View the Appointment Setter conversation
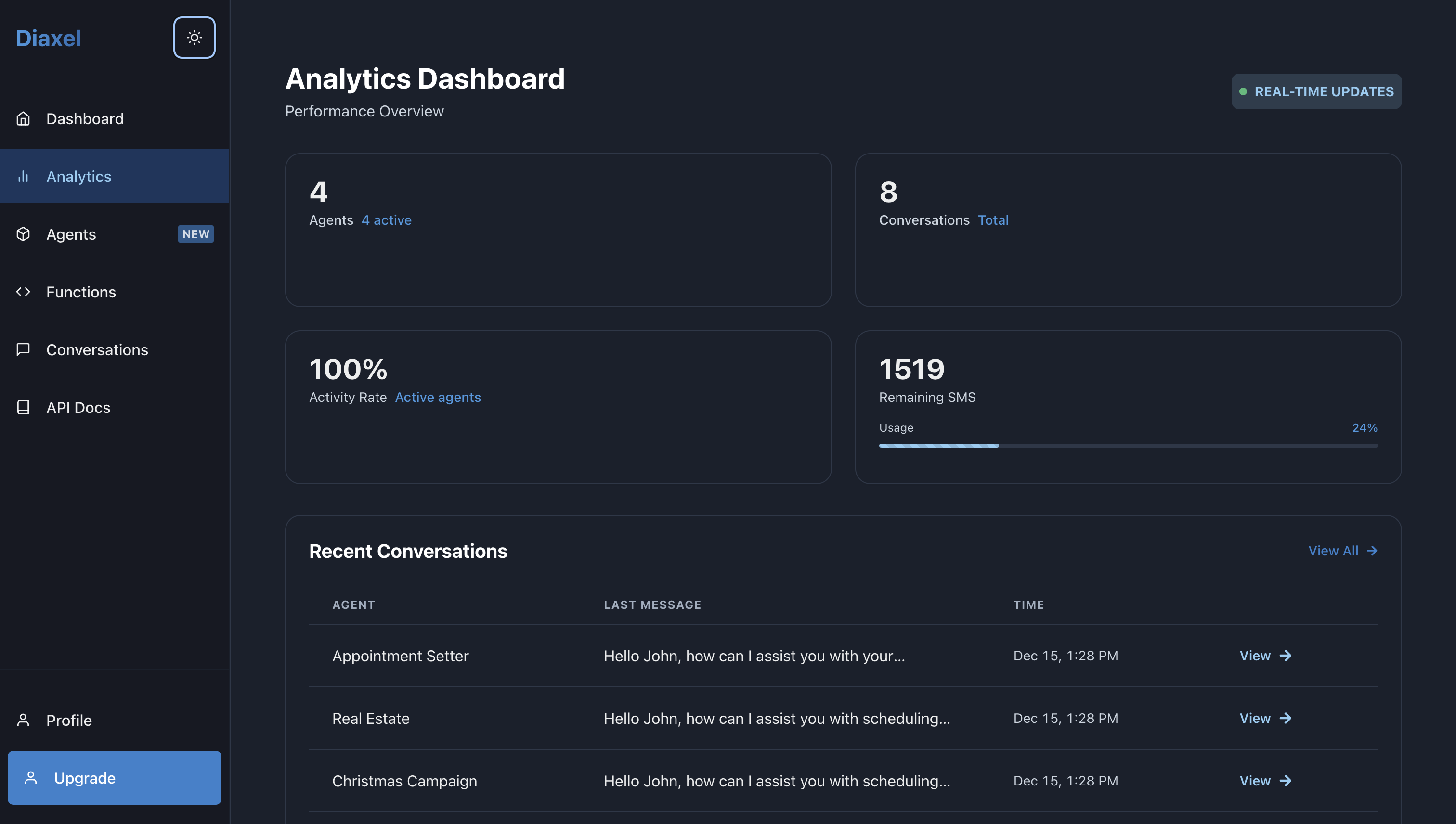 click(1265, 656)
